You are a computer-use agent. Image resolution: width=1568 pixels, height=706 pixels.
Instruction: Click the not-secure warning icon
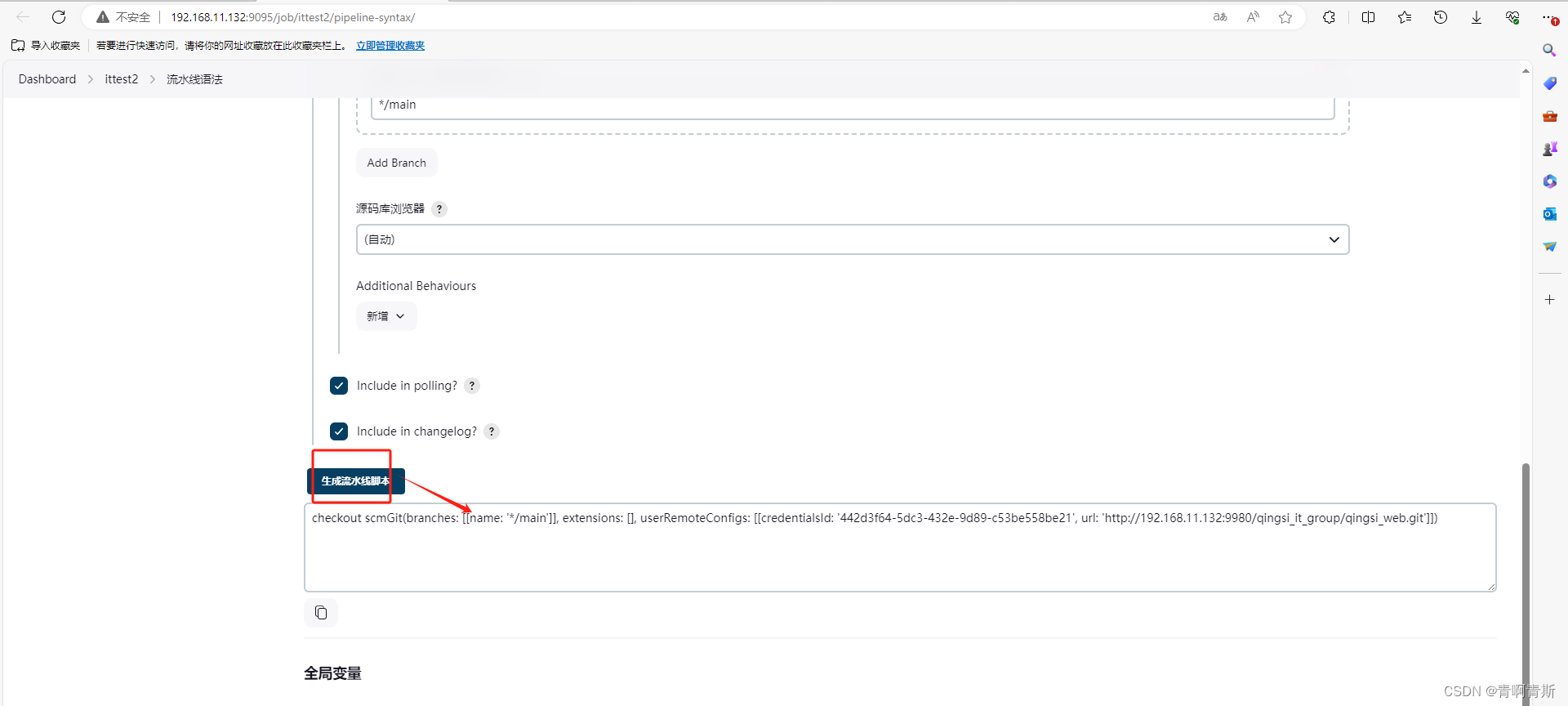click(x=103, y=17)
